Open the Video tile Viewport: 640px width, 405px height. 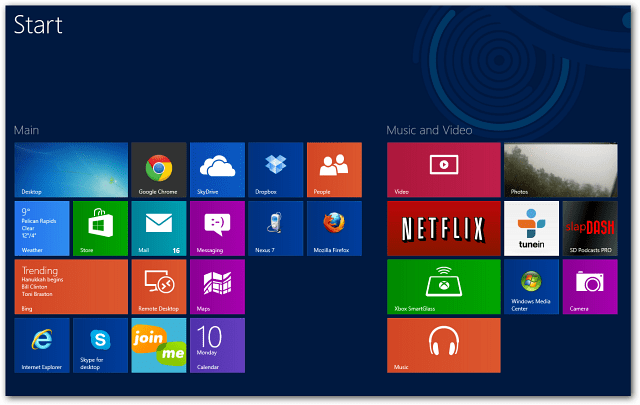click(x=444, y=170)
